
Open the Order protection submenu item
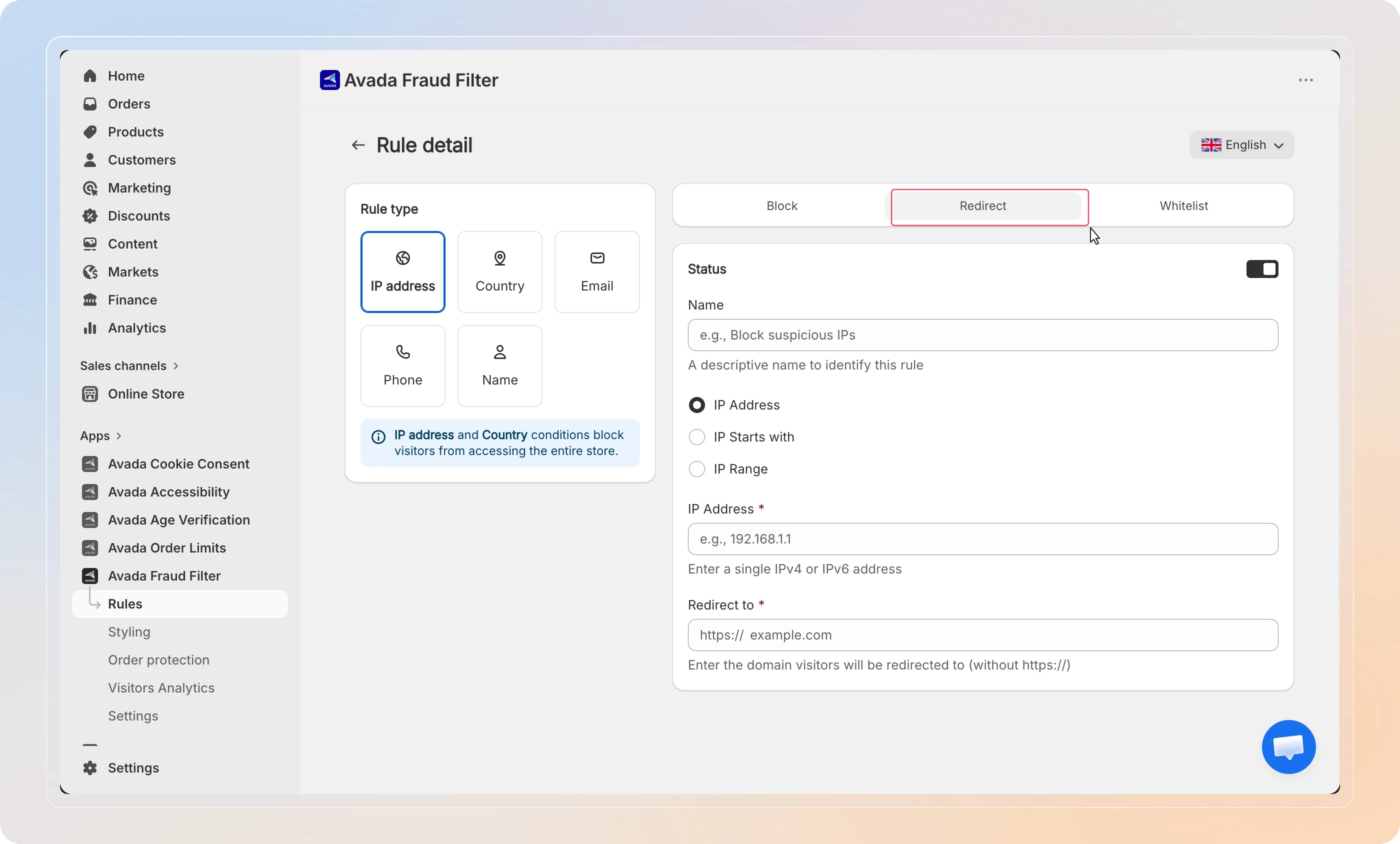[158, 660]
